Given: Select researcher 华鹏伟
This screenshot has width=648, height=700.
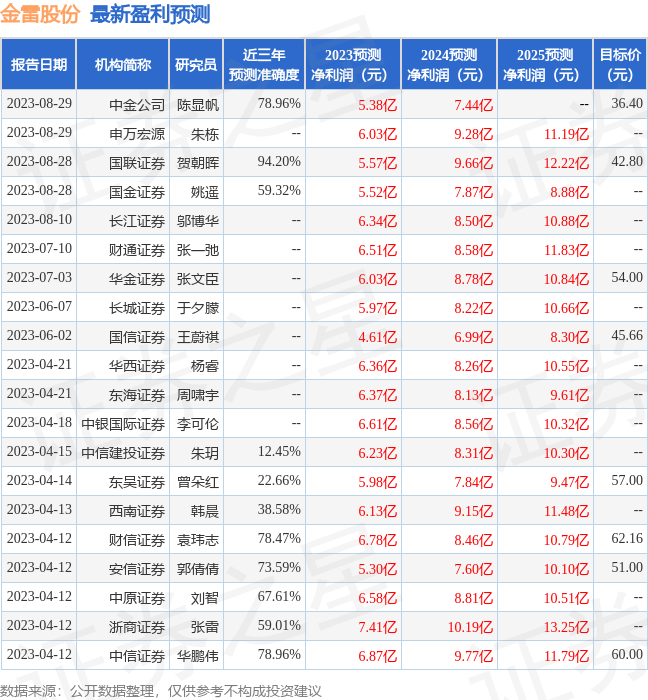Looking at the screenshot, I should (x=198, y=656).
